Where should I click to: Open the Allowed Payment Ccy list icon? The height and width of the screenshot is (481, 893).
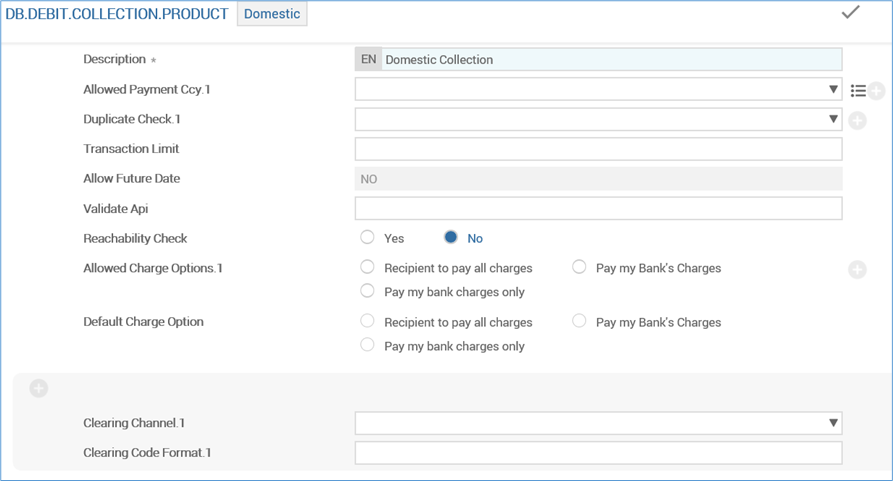858,91
